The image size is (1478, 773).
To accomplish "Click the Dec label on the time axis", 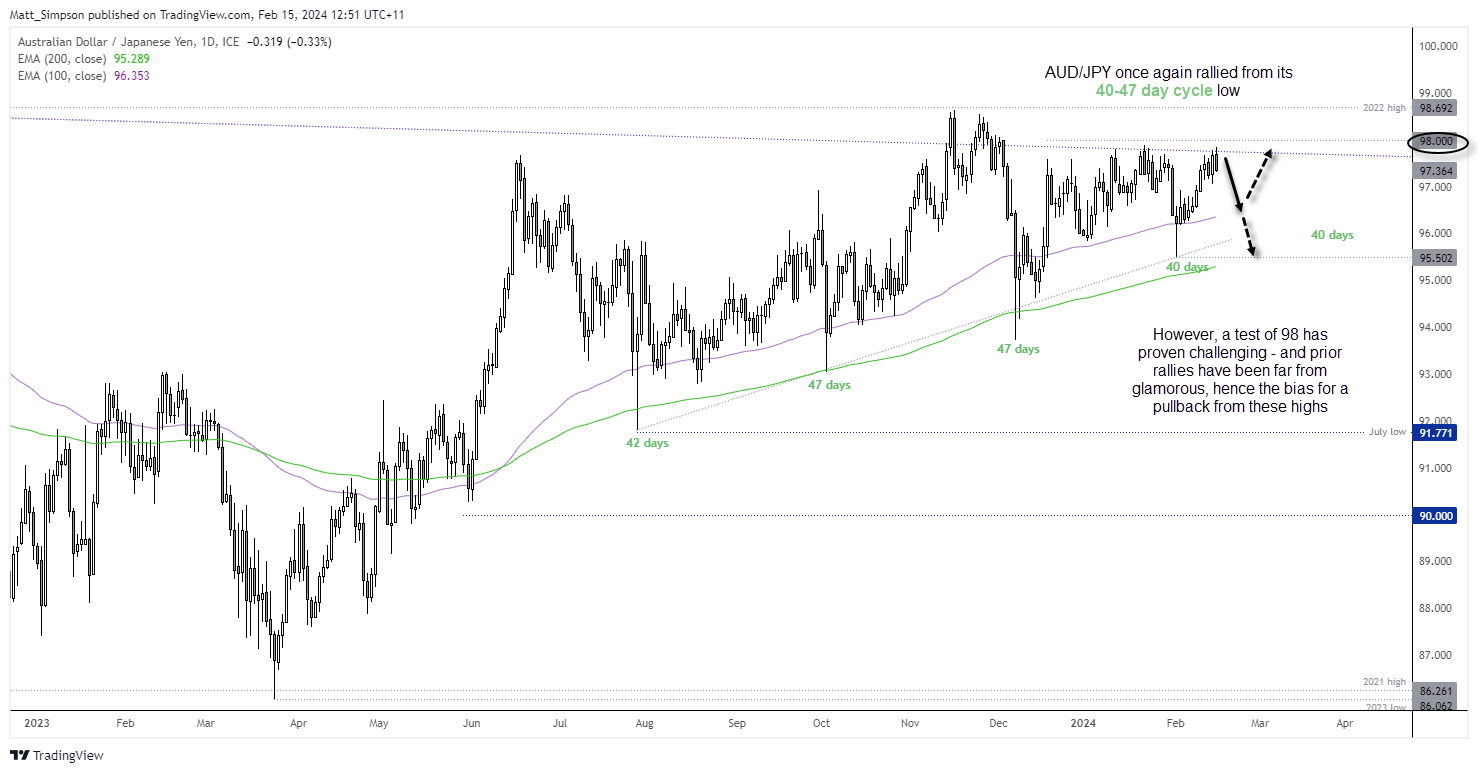I will pos(998,722).
